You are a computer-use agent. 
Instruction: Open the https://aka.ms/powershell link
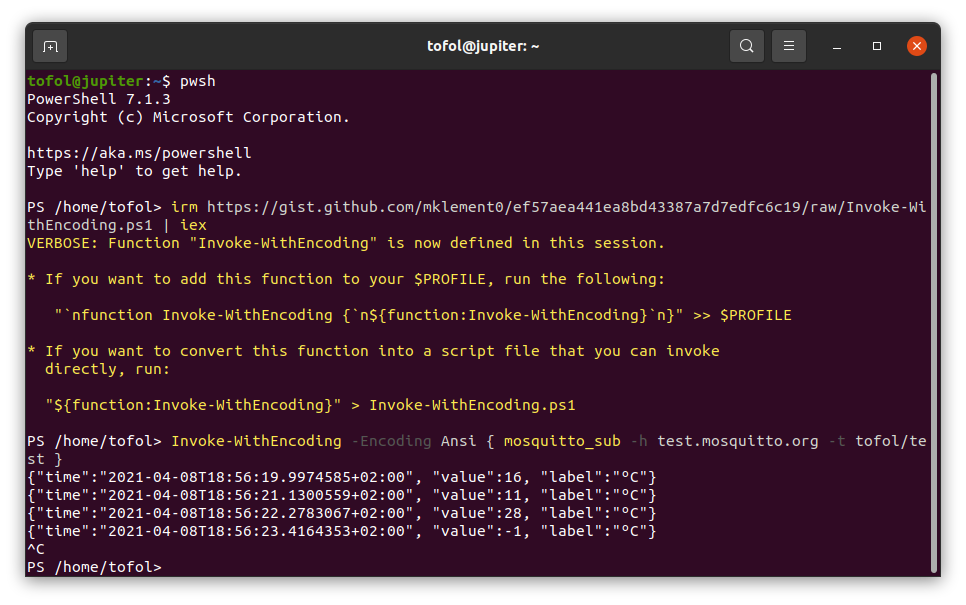click(139, 152)
